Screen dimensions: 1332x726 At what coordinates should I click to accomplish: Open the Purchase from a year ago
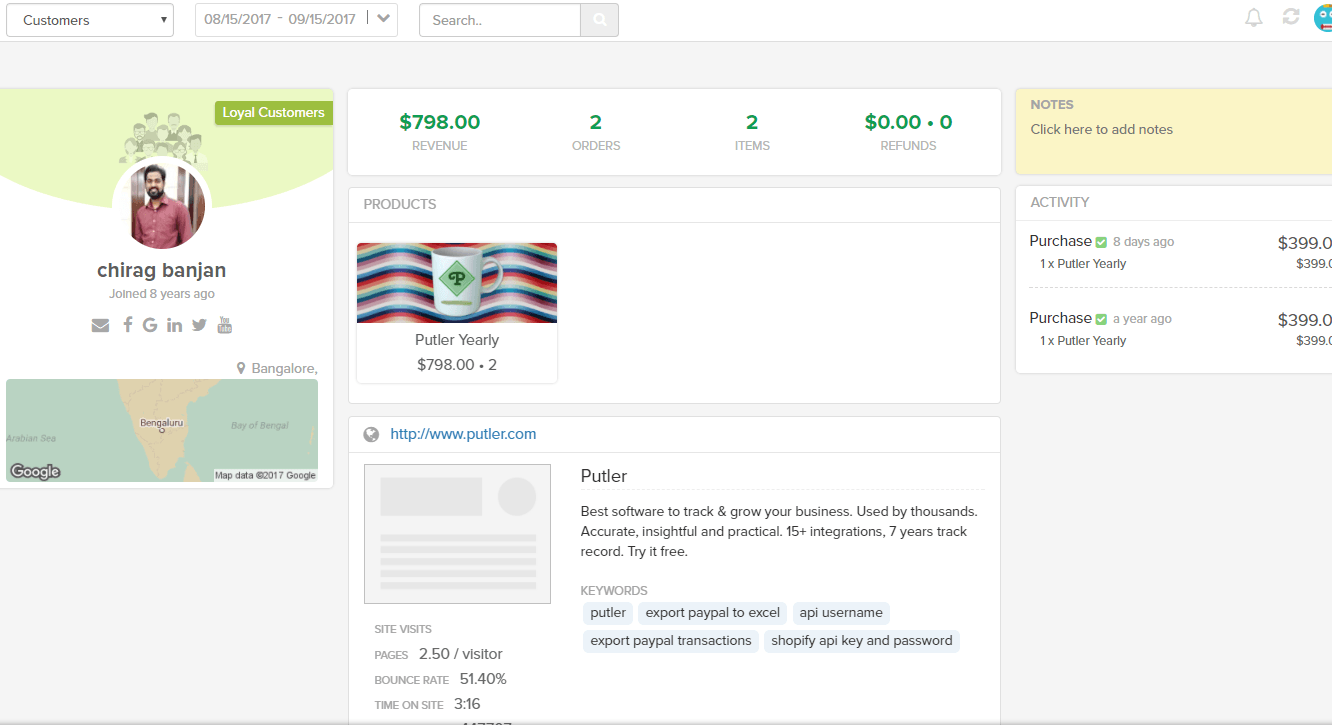click(1061, 318)
